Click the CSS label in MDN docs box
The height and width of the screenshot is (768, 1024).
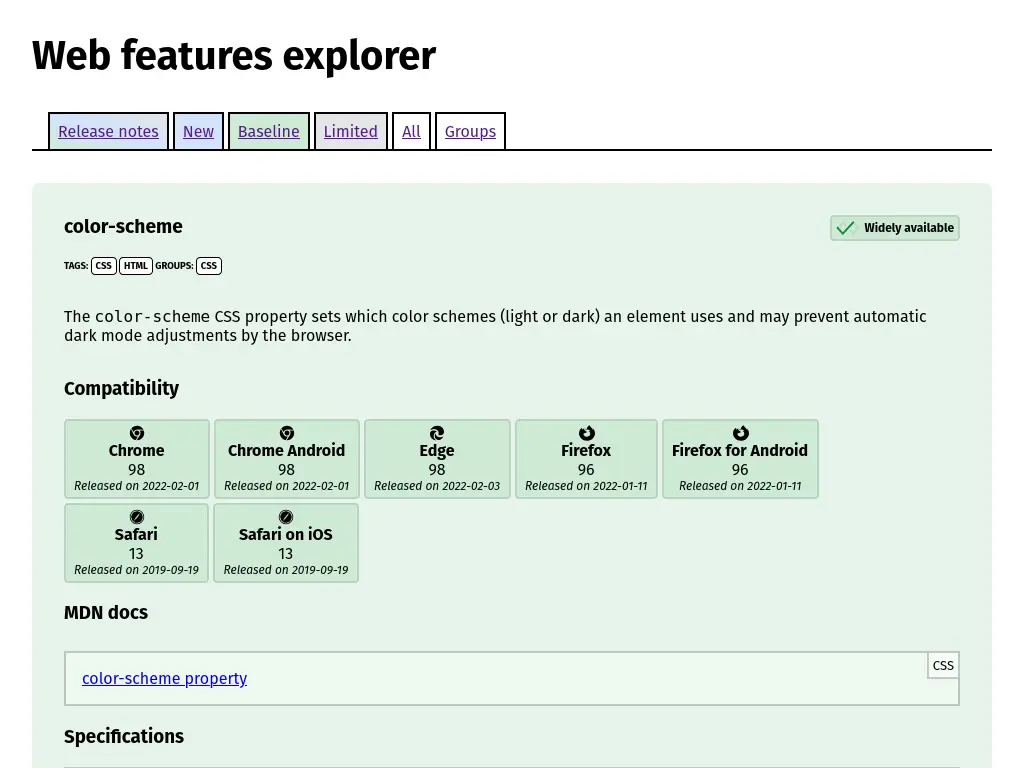click(943, 665)
